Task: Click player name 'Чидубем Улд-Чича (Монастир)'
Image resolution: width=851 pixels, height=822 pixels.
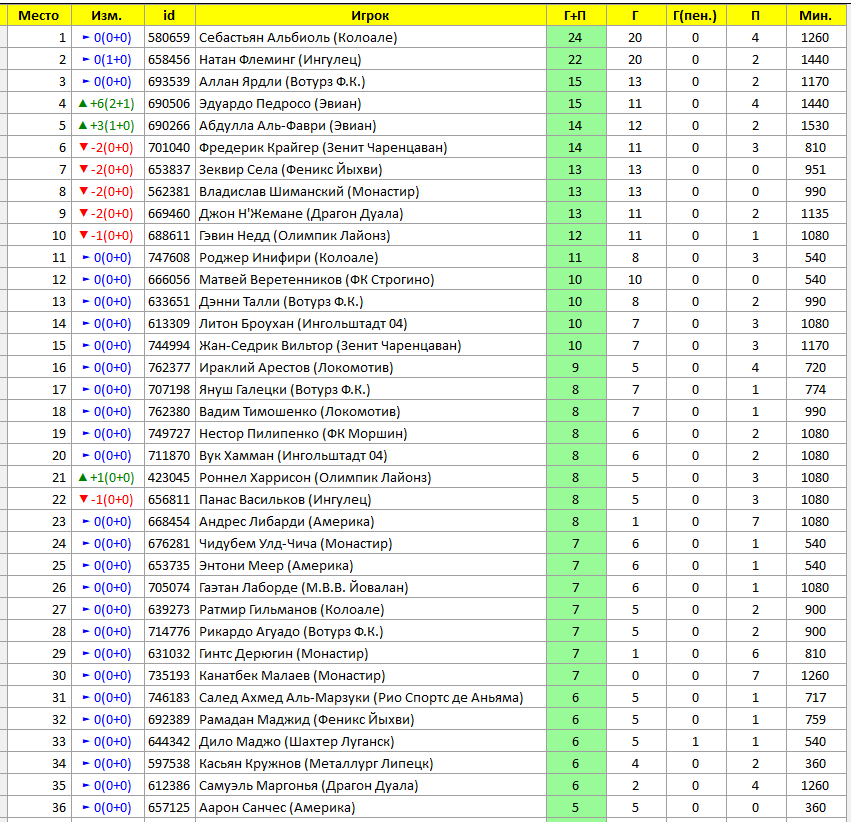Action: click(x=296, y=543)
